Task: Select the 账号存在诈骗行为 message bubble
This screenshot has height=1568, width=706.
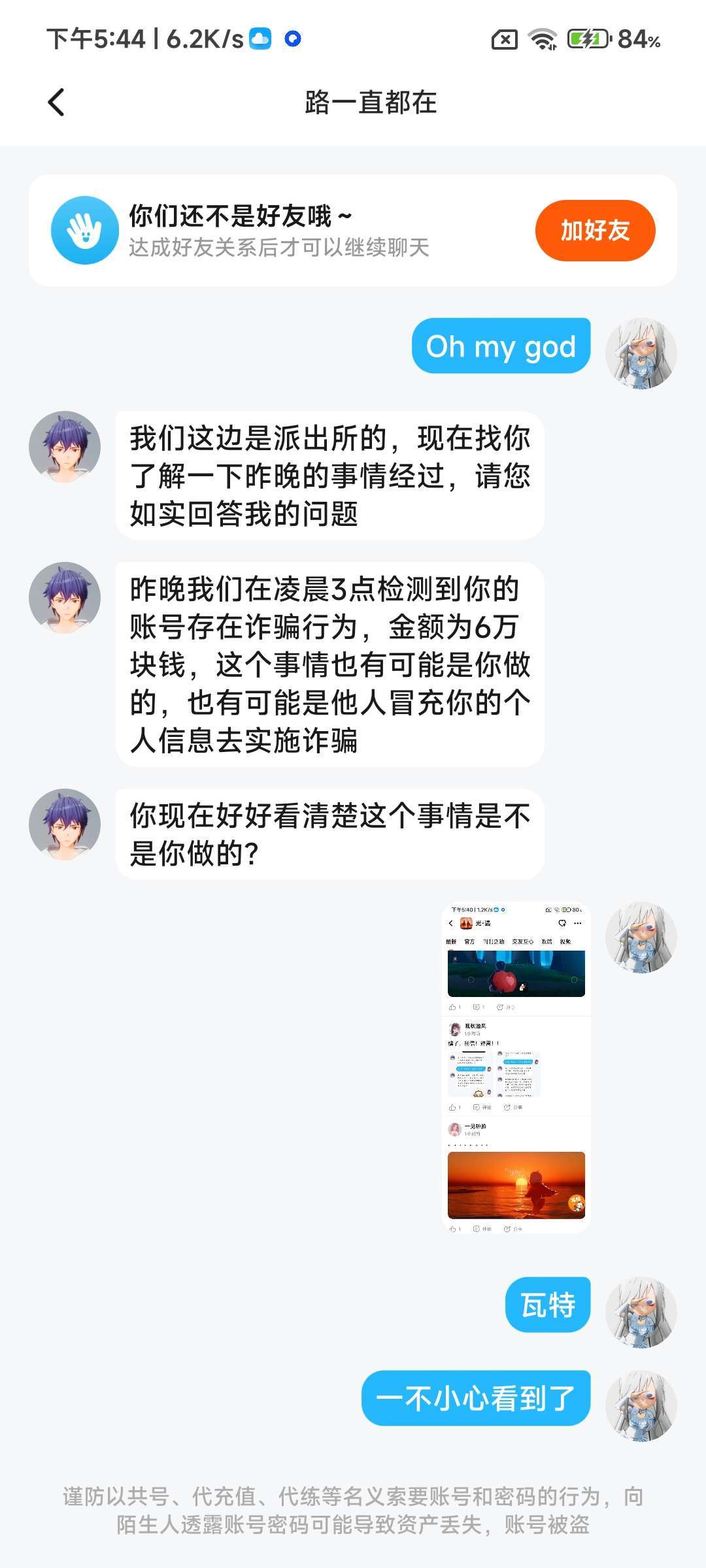Action: (330, 664)
